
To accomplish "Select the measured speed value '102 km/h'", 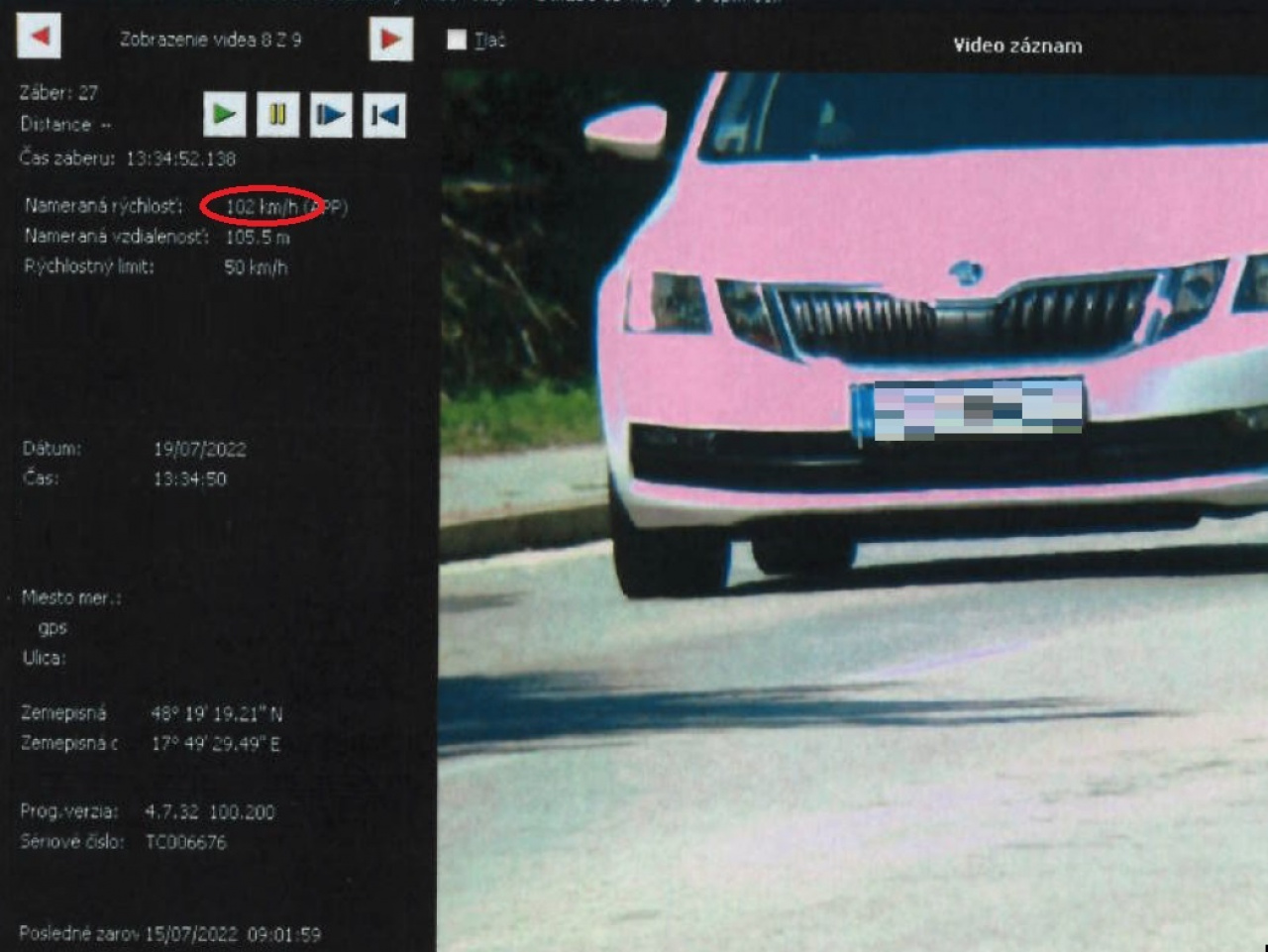I will click(262, 207).
